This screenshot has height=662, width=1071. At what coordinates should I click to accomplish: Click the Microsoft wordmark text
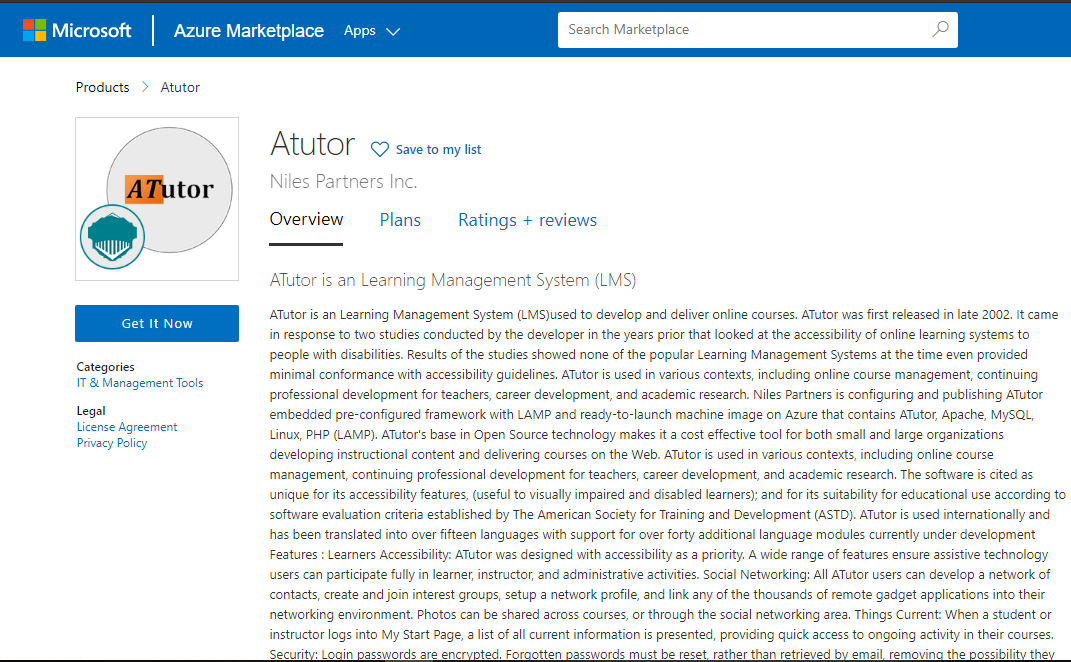point(91,30)
